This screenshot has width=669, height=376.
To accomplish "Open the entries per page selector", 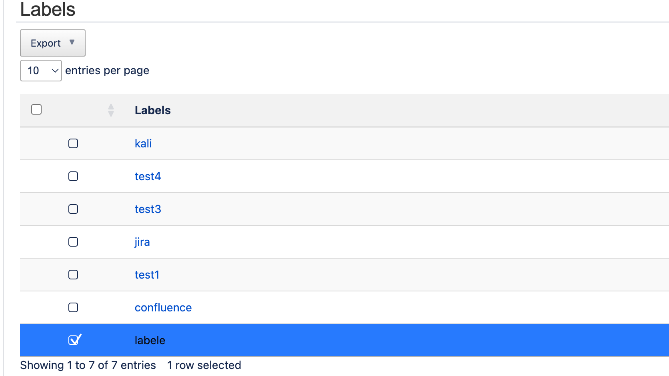I will pyautogui.click(x=41, y=70).
